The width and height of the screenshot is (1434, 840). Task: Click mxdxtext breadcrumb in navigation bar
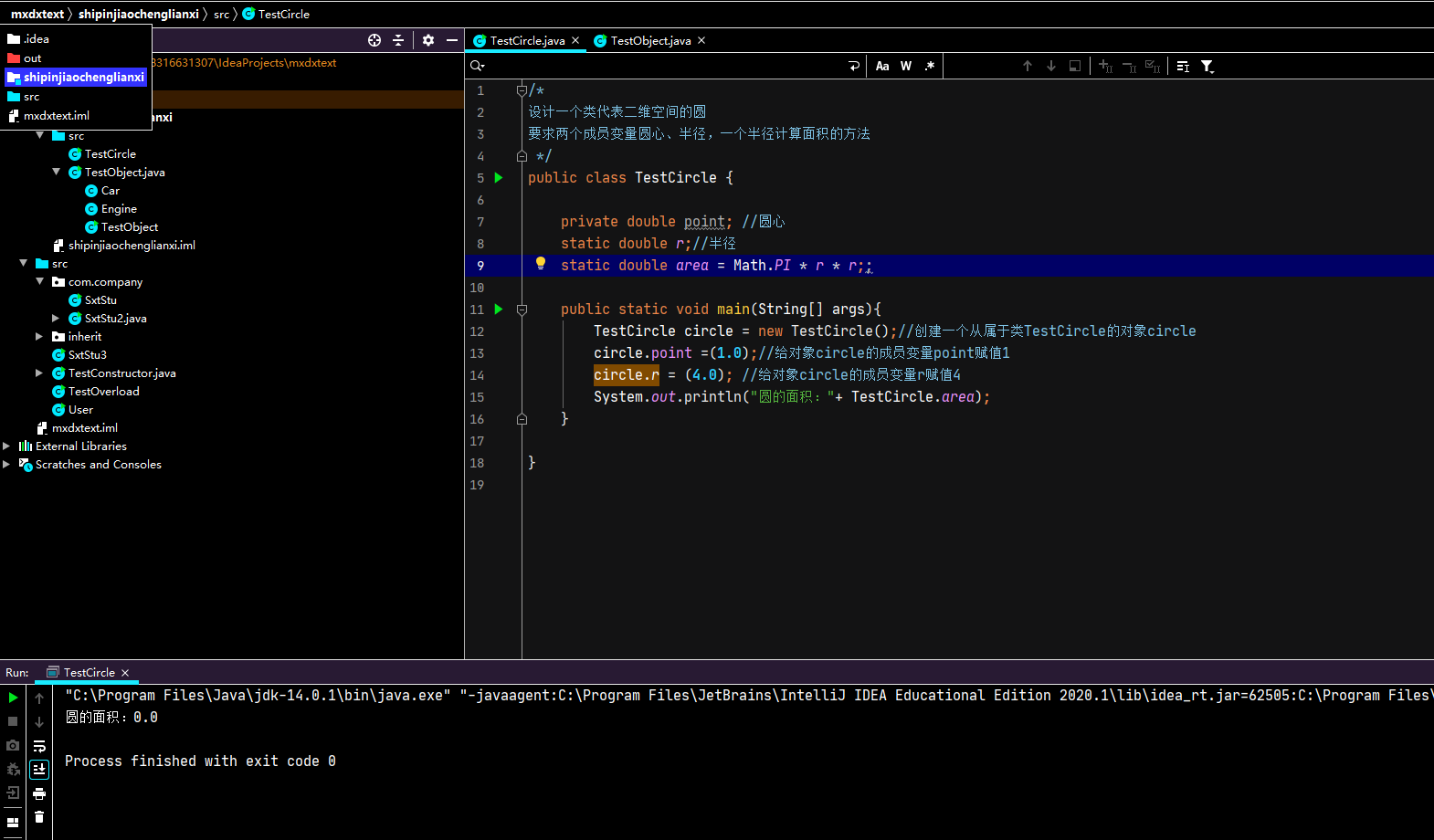37,14
